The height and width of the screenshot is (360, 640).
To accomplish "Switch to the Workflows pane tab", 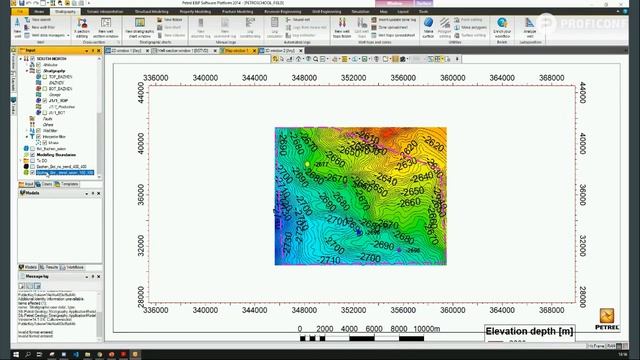I will coord(73,267).
